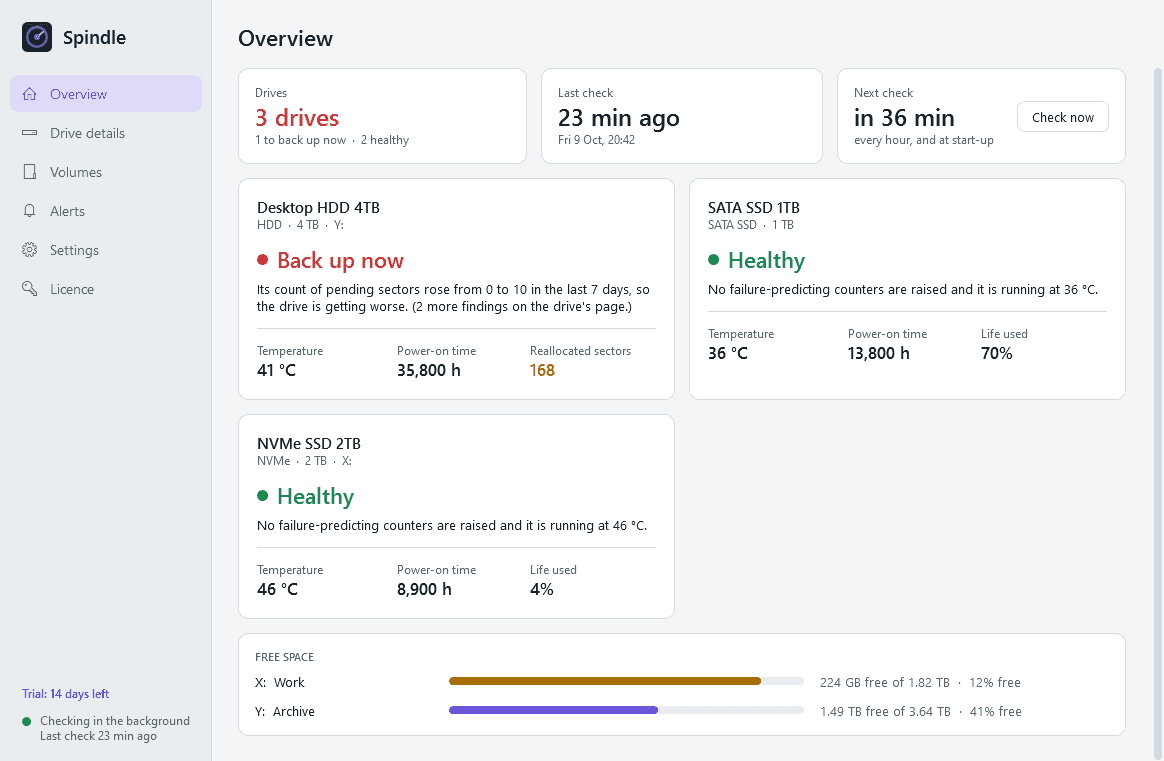Click the Spindle app logo icon
Viewport: 1164px width, 761px height.
click(x=37, y=37)
